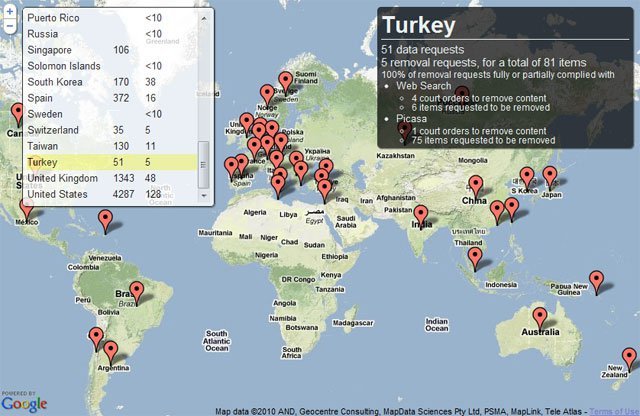
Task: Click the marker on Argentina
Action: [x=111, y=352]
